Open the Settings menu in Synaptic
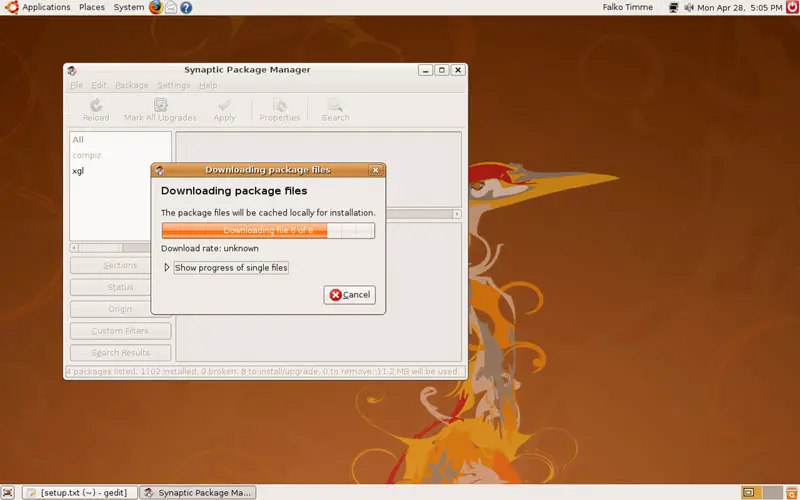Image resolution: width=800 pixels, height=500 pixels. click(173, 85)
